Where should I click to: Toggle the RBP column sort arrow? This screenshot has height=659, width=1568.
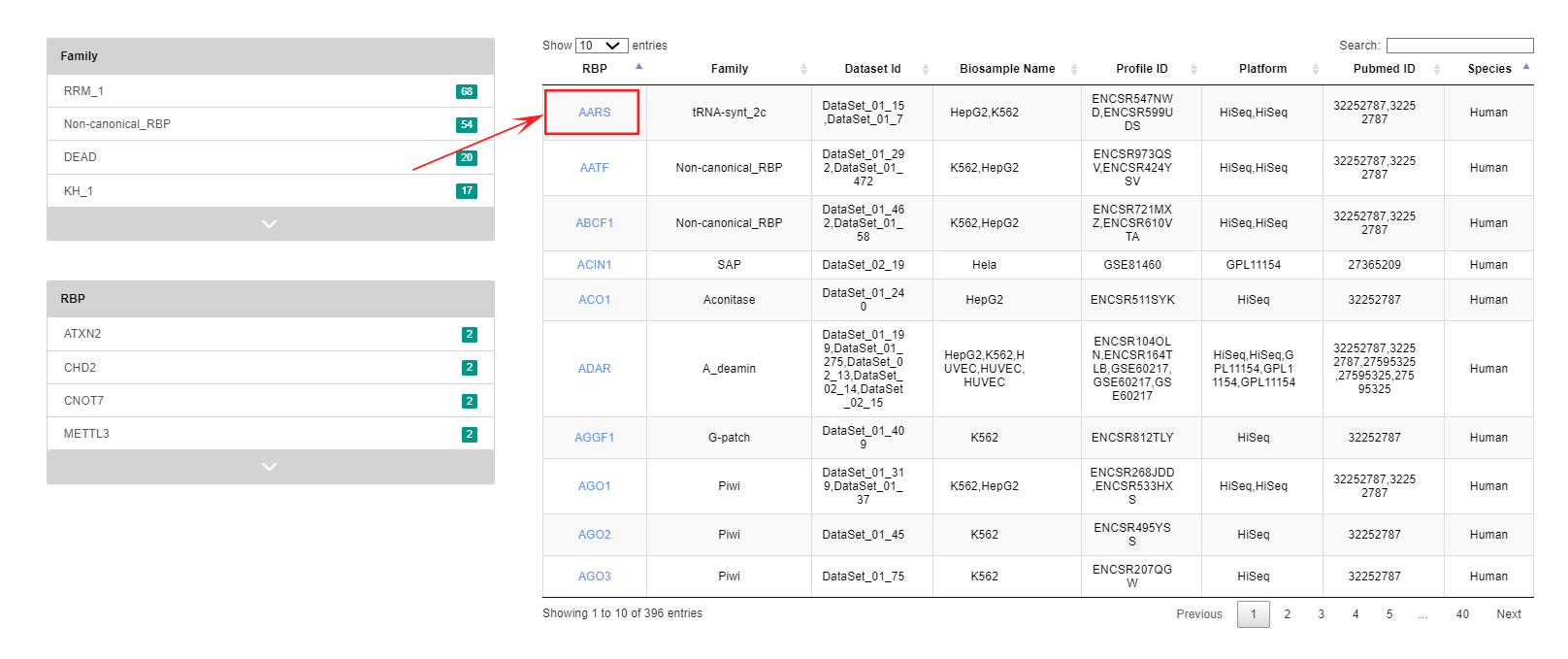tap(638, 67)
